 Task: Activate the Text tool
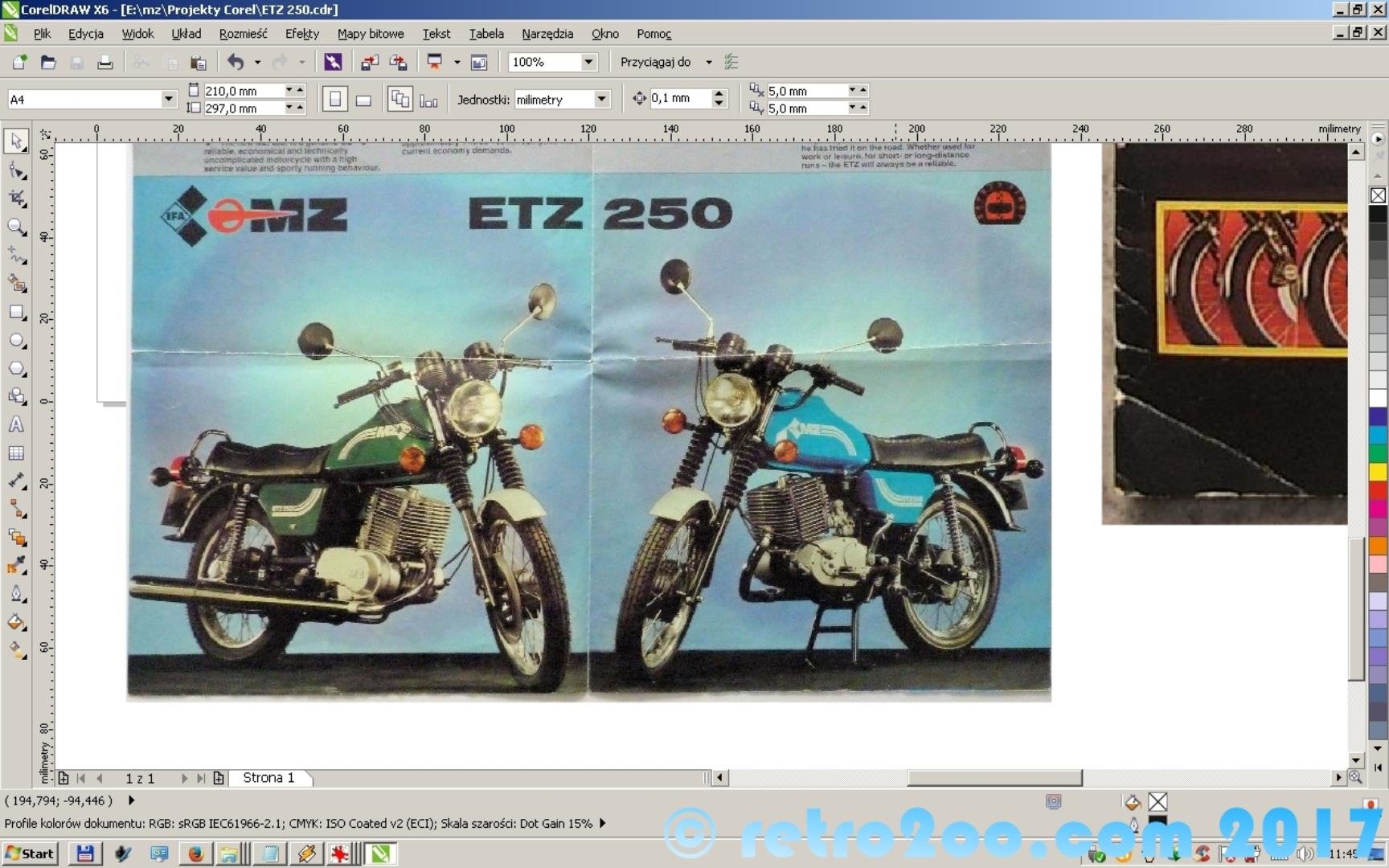[x=17, y=425]
